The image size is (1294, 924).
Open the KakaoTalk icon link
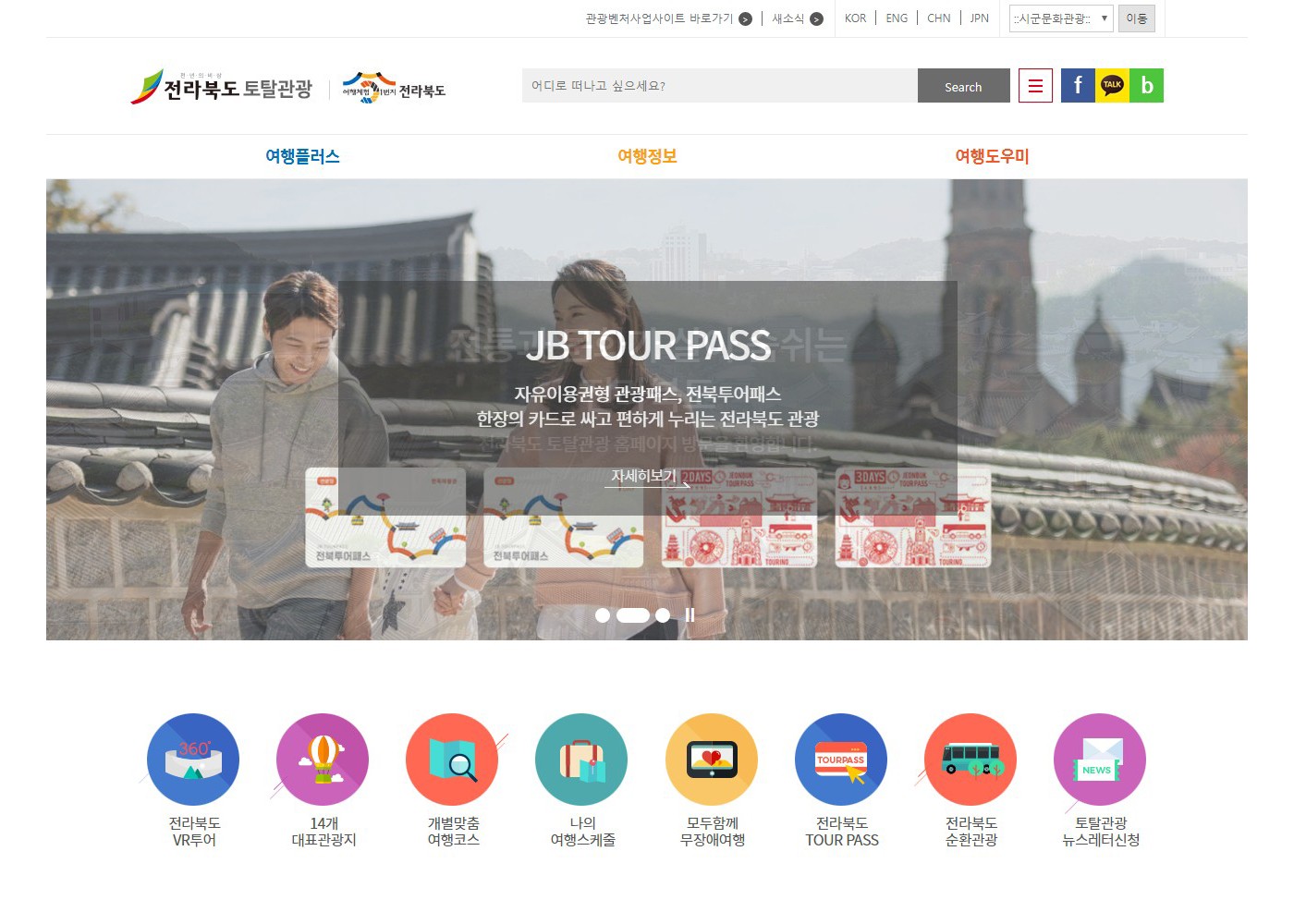pos(1112,85)
